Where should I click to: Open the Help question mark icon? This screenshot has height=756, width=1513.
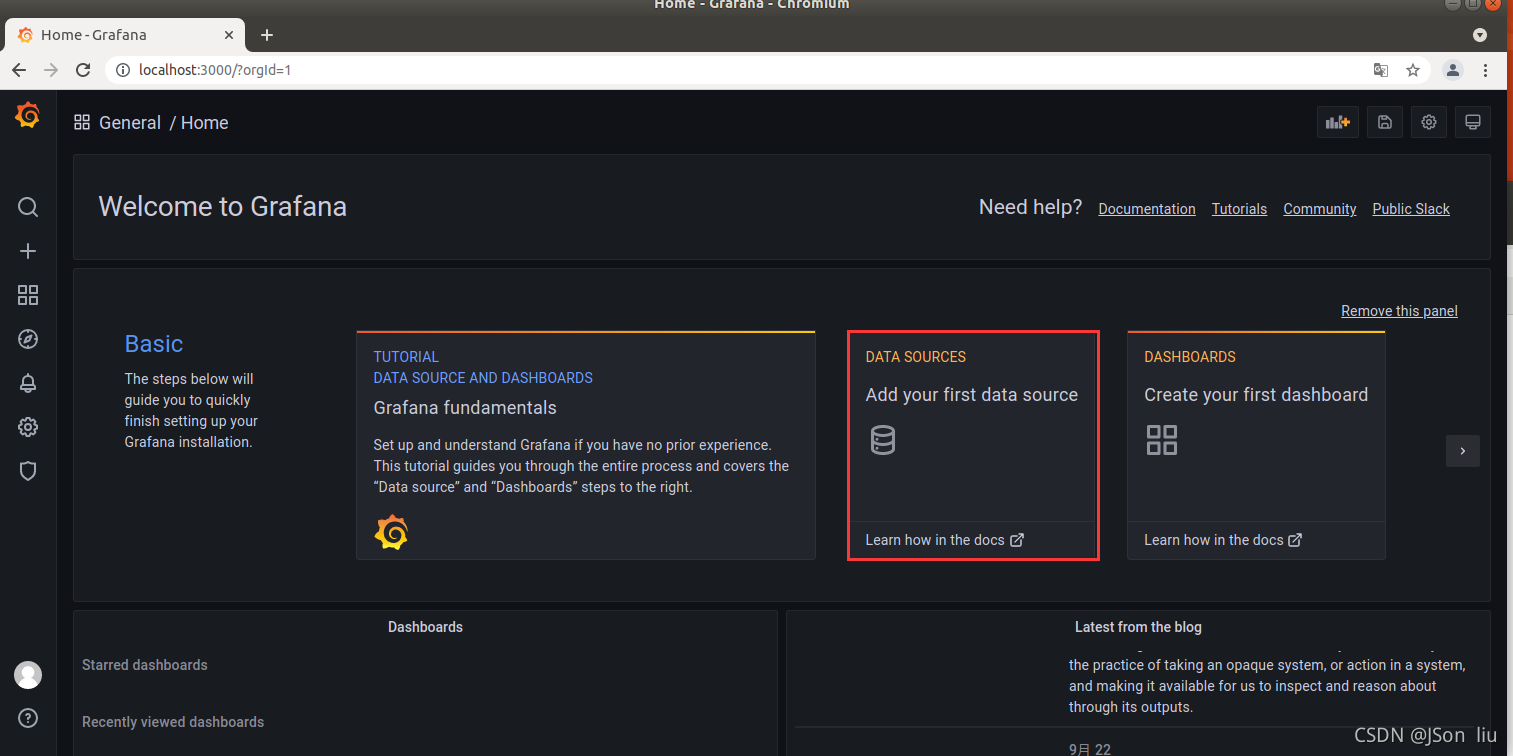[x=28, y=718]
